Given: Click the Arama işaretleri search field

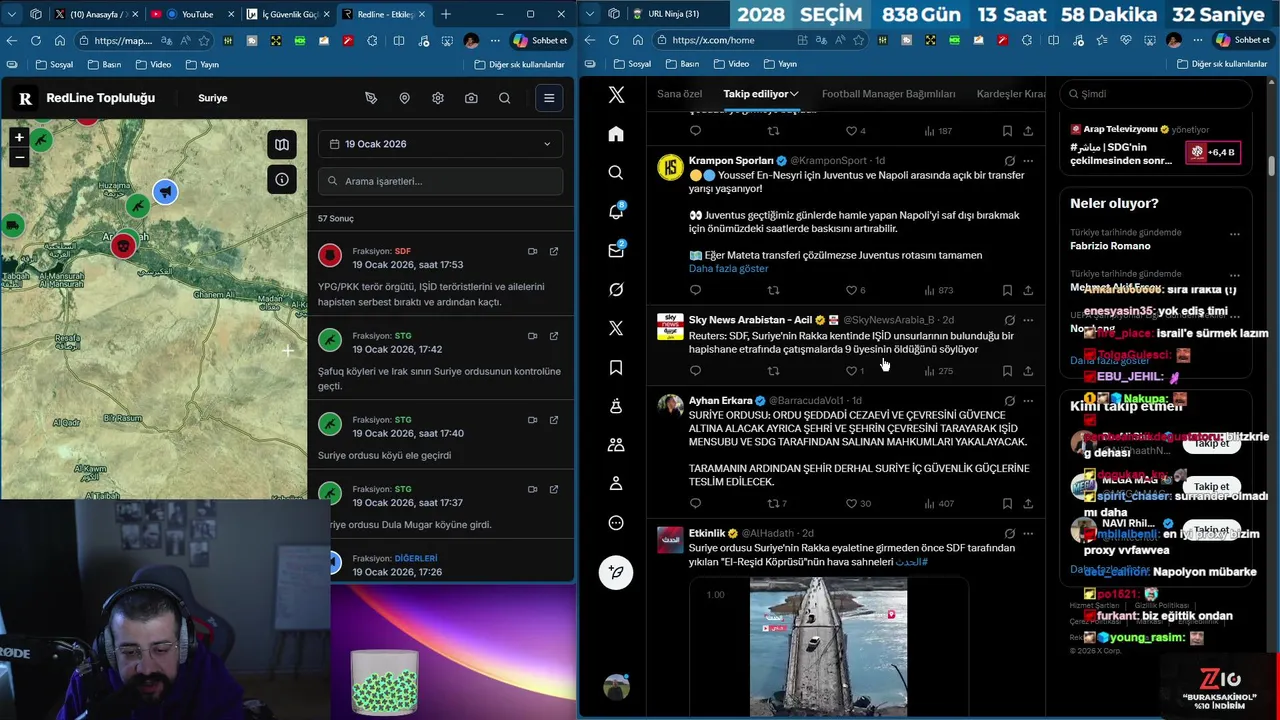Looking at the screenshot, I should coord(441,181).
